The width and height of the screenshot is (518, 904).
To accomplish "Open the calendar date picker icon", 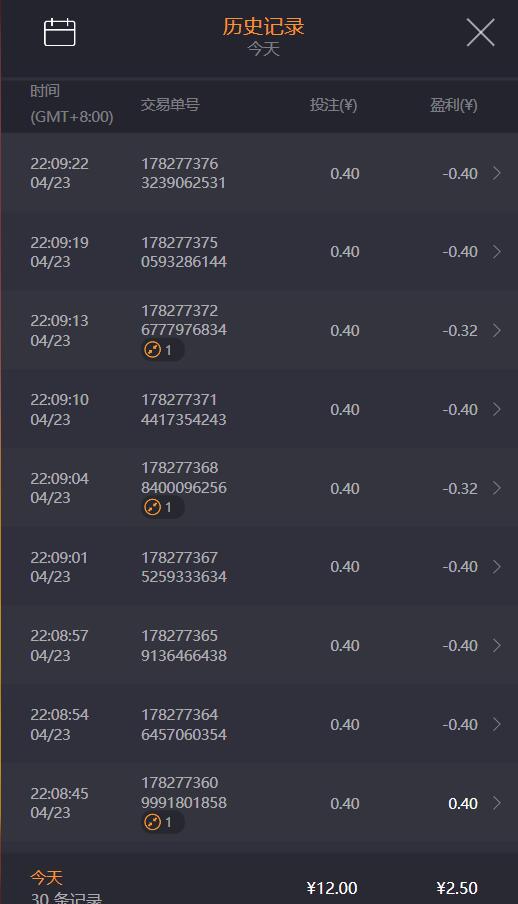I will point(60,32).
